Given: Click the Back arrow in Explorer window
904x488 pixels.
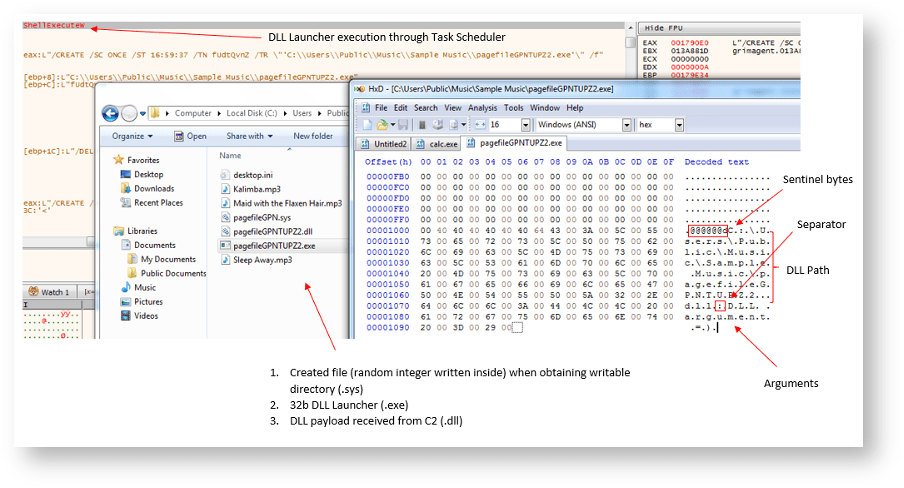Looking at the screenshot, I should (110, 113).
